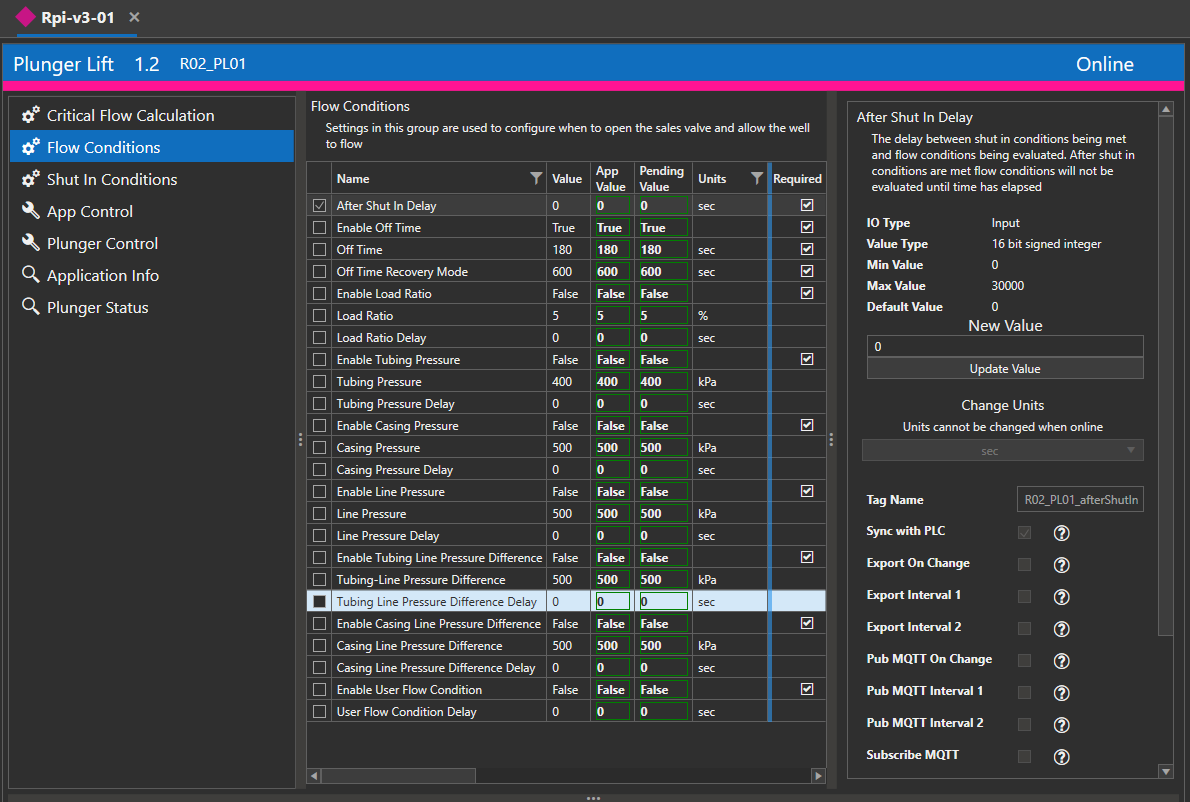Click the Tag Name text field
The height and width of the screenshot is (802, 1190).
pos(1080,500)
